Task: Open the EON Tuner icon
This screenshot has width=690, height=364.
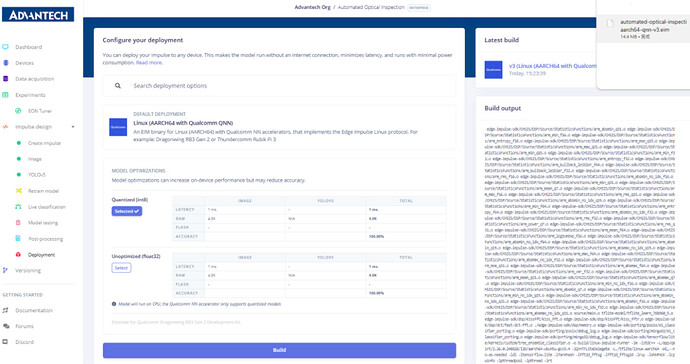Action: (x=18, y=111)
